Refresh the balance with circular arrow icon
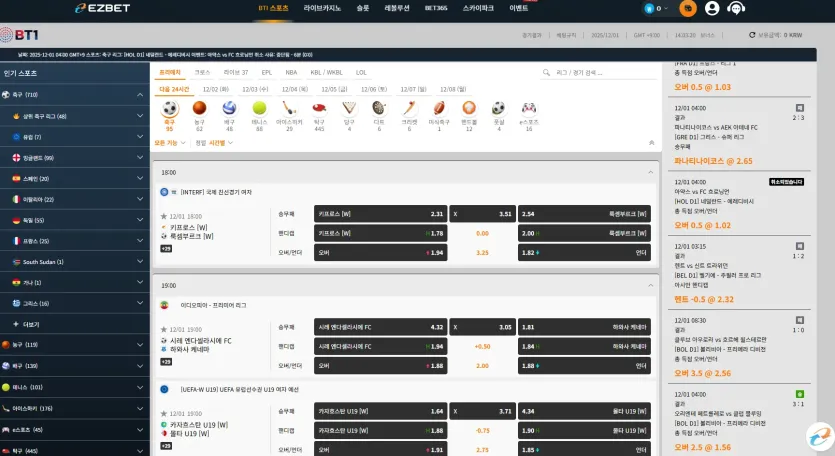 (752, 35)
